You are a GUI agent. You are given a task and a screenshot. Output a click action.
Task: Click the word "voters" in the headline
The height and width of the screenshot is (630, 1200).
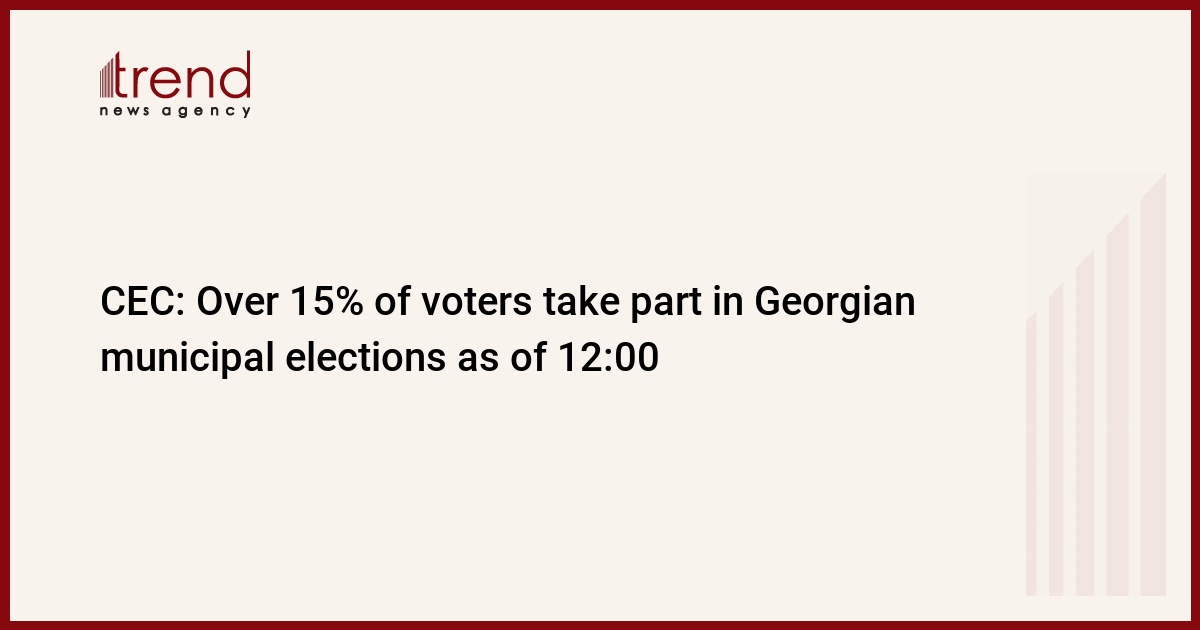(470, 303)
